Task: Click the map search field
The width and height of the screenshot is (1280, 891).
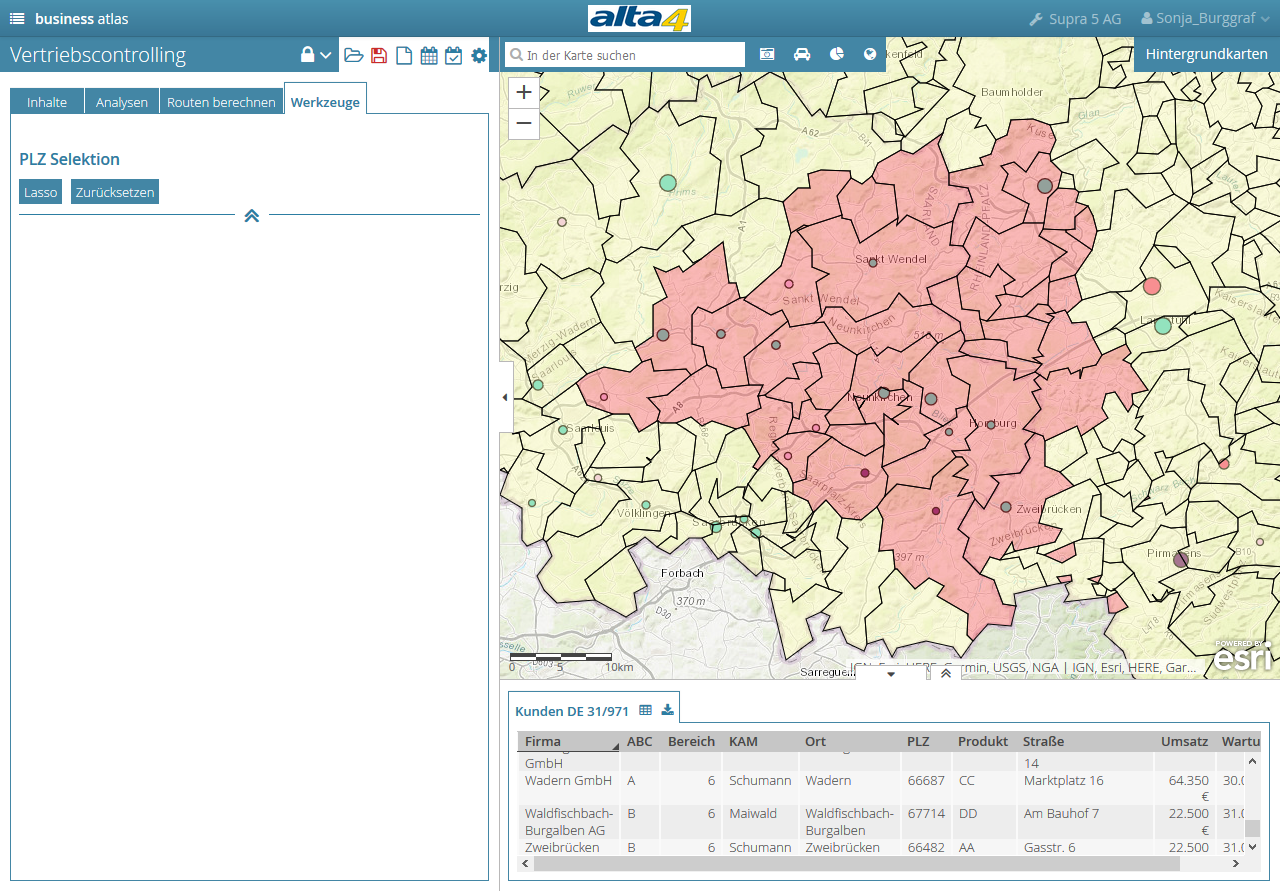Action: (625, 55)
